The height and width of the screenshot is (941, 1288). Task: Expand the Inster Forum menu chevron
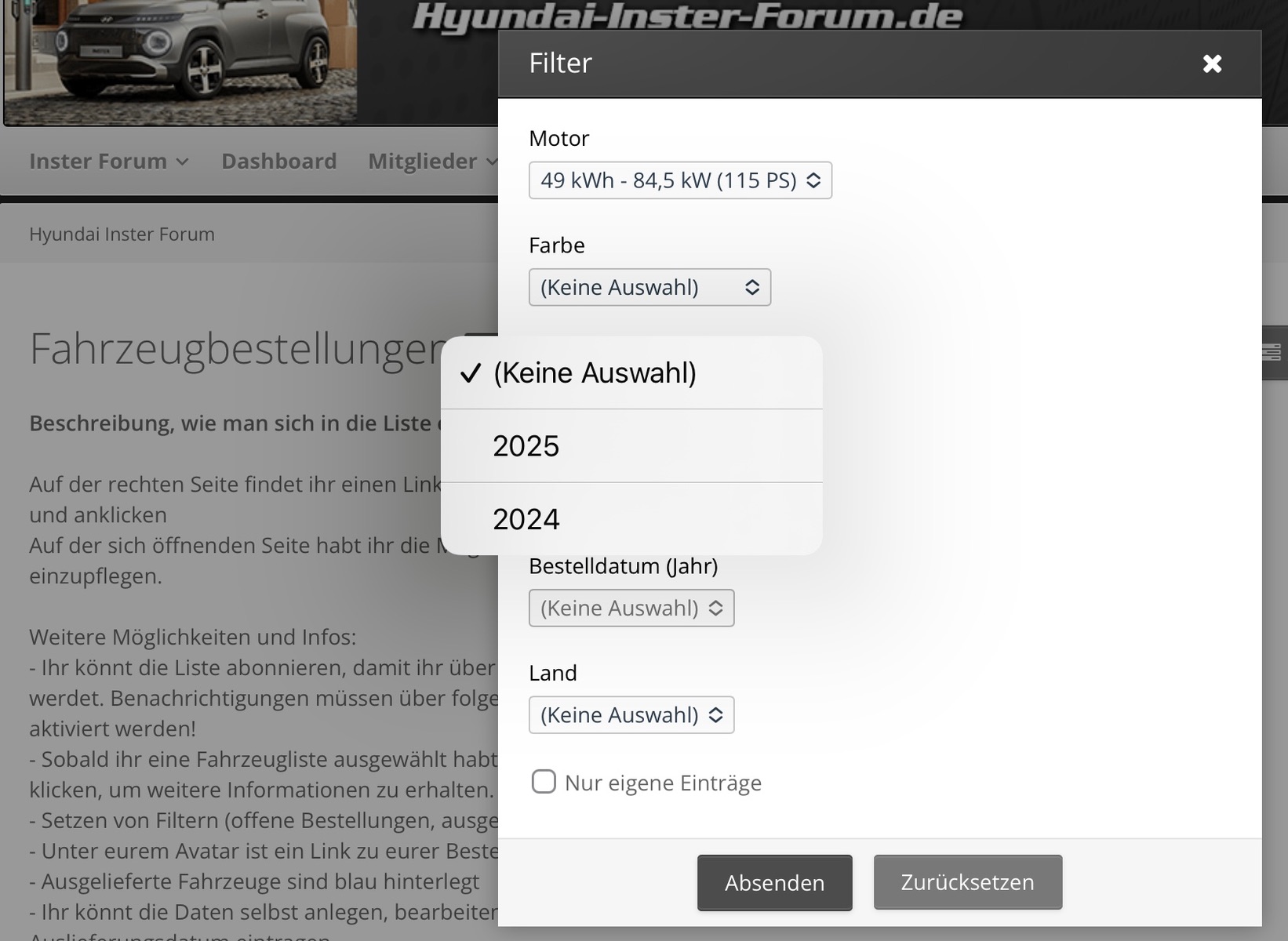click(x=182, y=162)
